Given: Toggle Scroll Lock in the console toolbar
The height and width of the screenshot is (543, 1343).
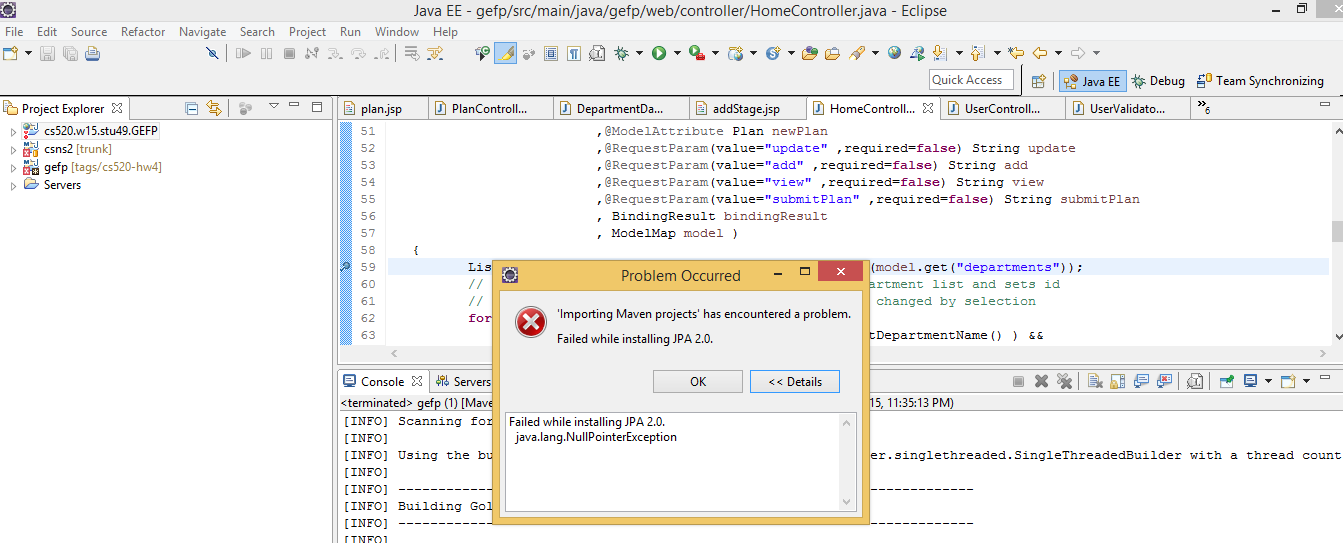Looking at the screenshot, I should (x=1117, y=381).
